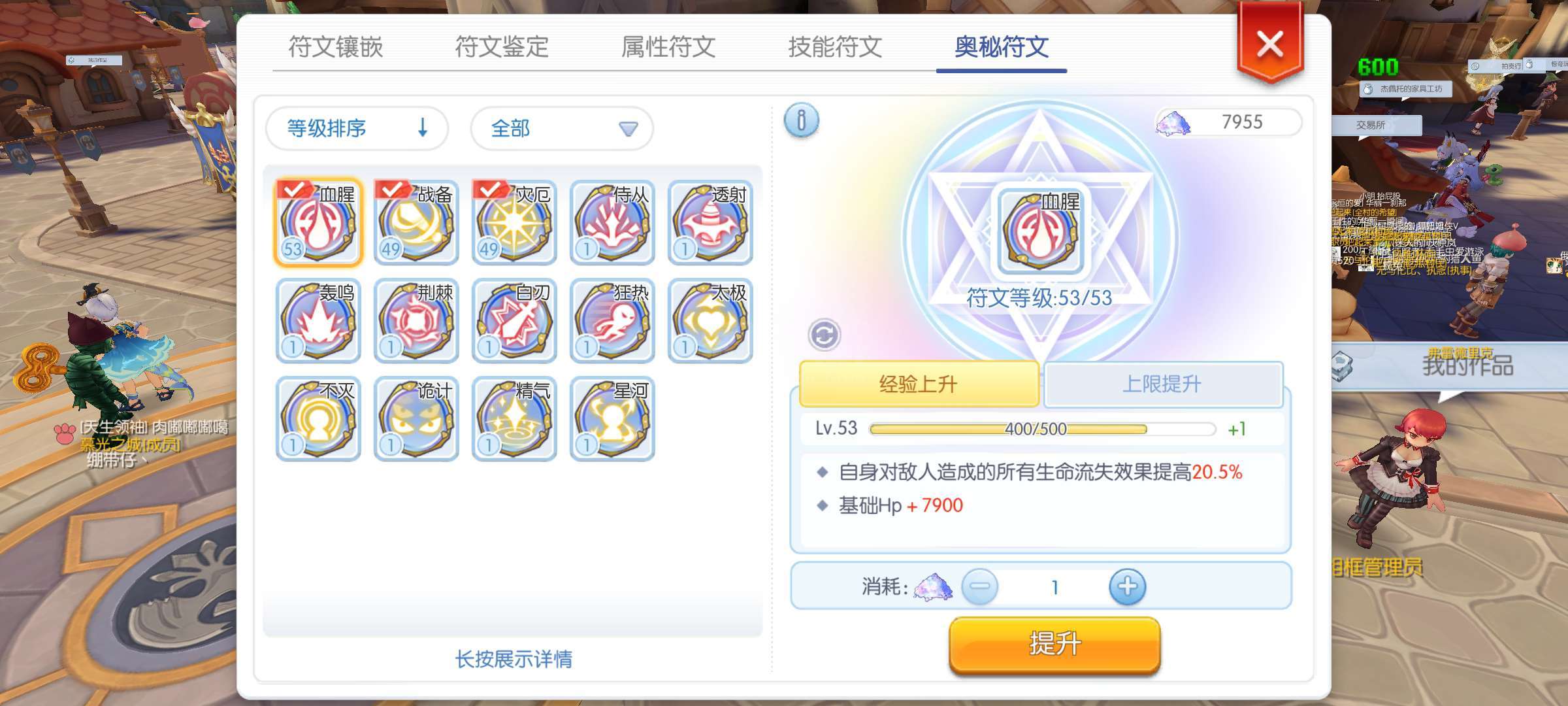The image size is (1568, 706).
Task: Toggle the checked 战备 rune
Action: click(416, 222)
